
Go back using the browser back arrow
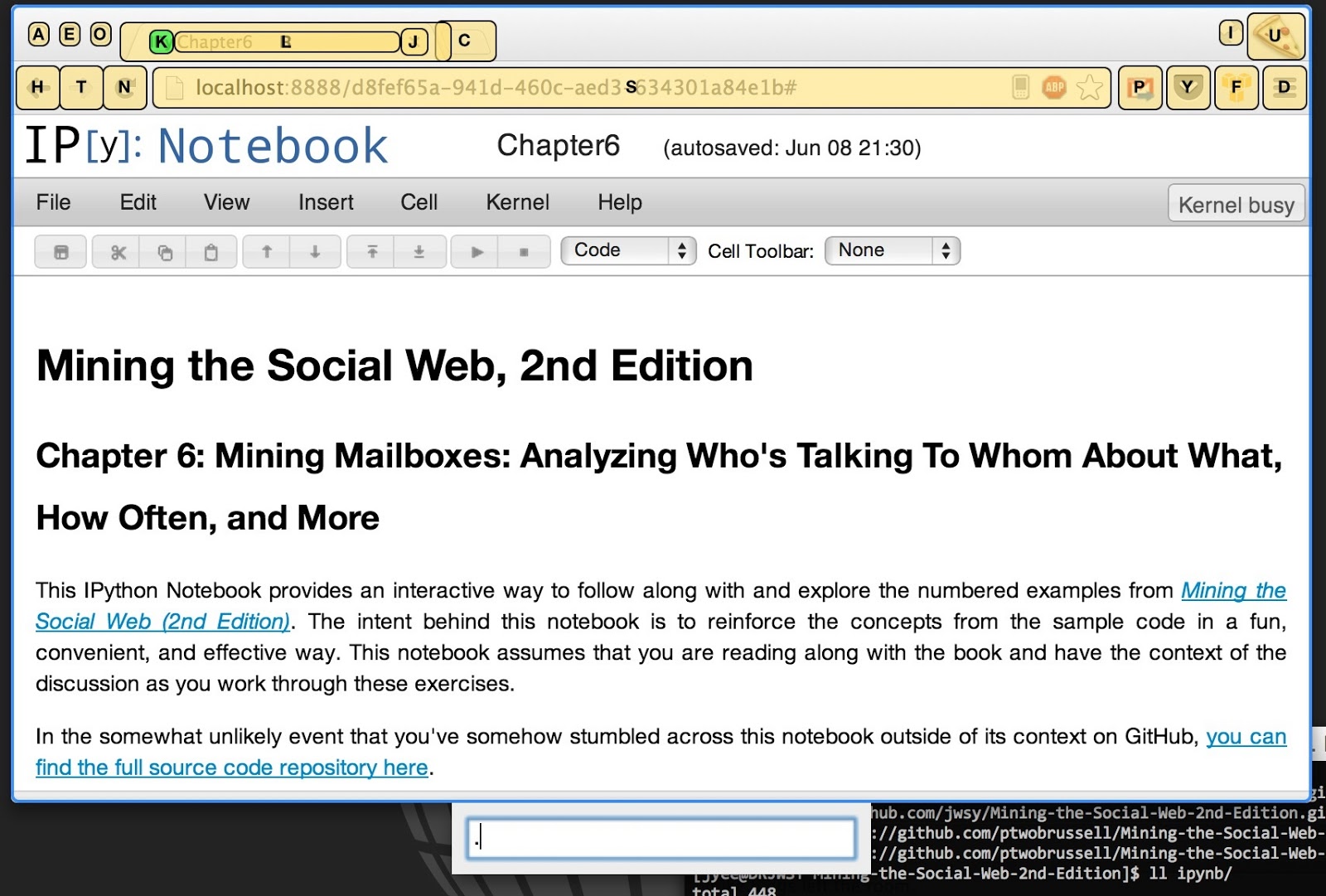37,87
